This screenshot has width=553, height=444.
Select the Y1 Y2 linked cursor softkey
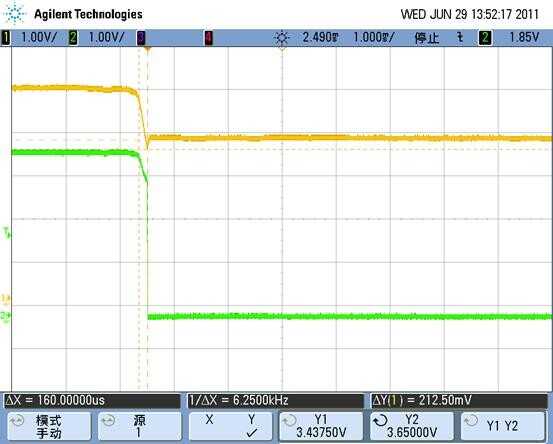point(503,426)
